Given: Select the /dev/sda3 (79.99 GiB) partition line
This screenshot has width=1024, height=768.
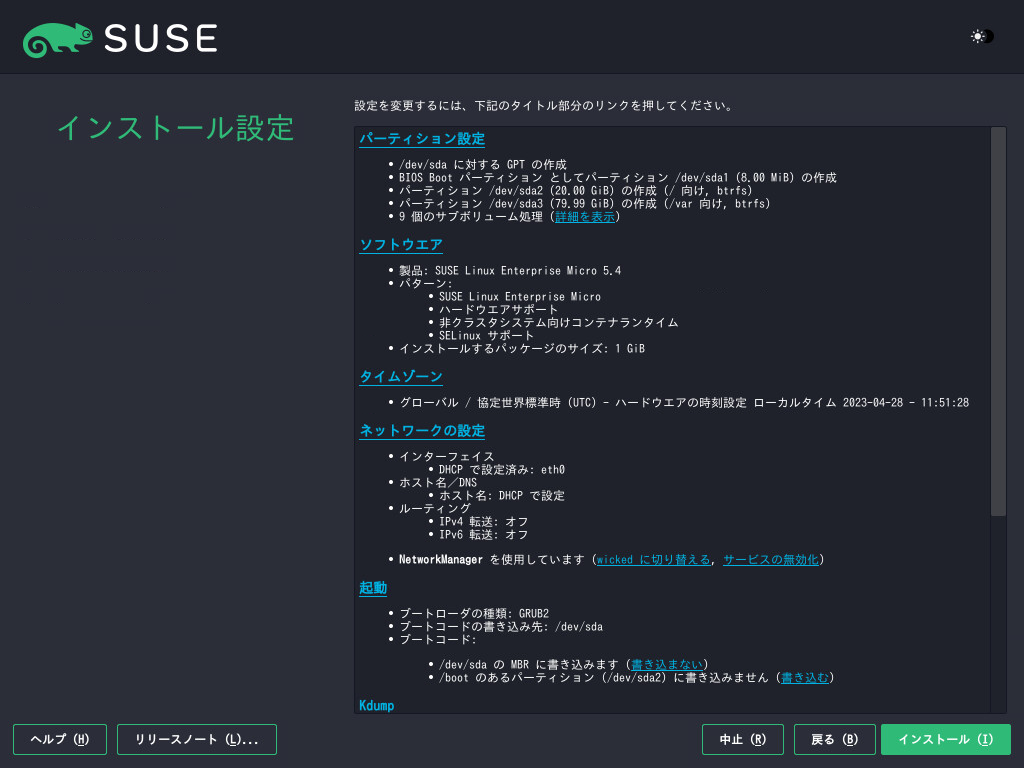Looking at the screenshot, I should 584,204.
